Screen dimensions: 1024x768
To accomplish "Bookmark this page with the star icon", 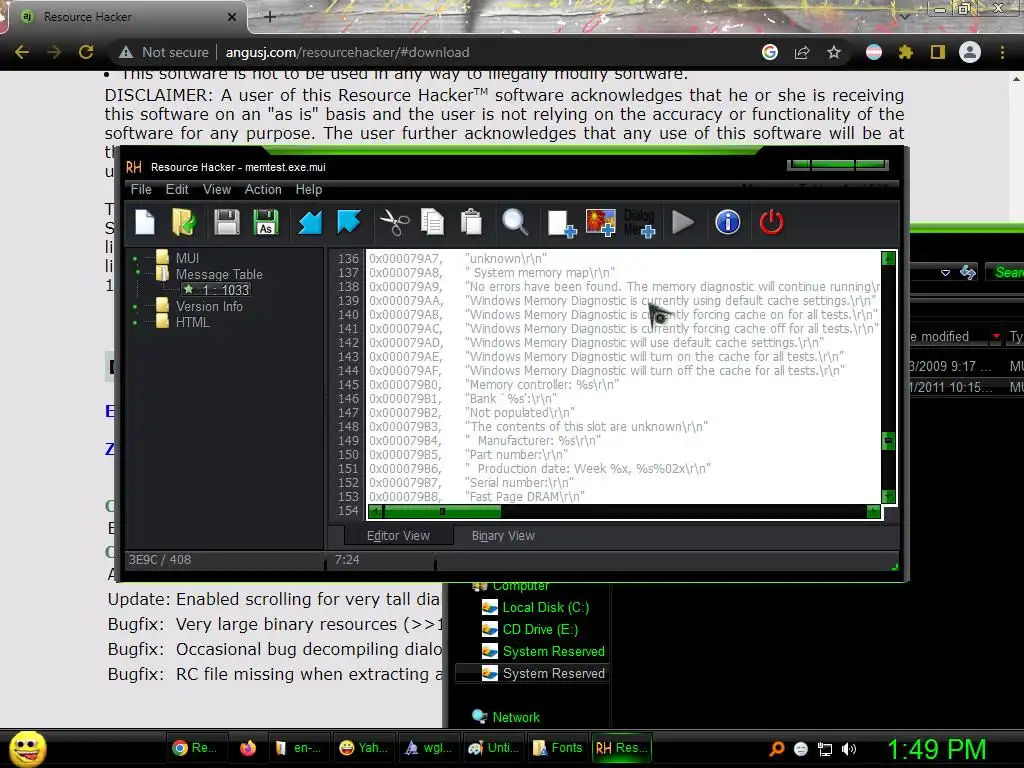I will [834, 52].
